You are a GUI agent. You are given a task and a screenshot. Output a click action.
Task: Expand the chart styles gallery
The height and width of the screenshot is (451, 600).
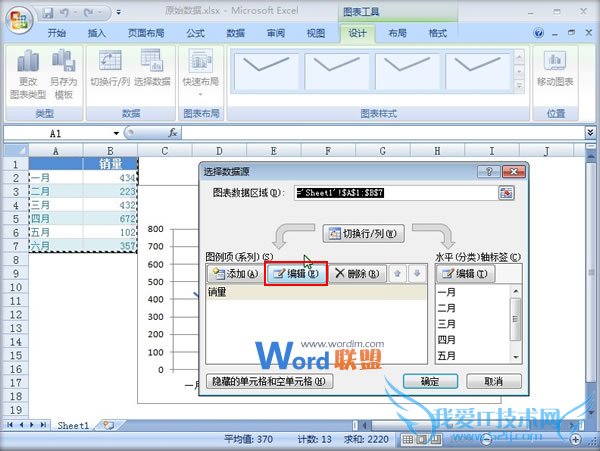[x=519, y=86]
